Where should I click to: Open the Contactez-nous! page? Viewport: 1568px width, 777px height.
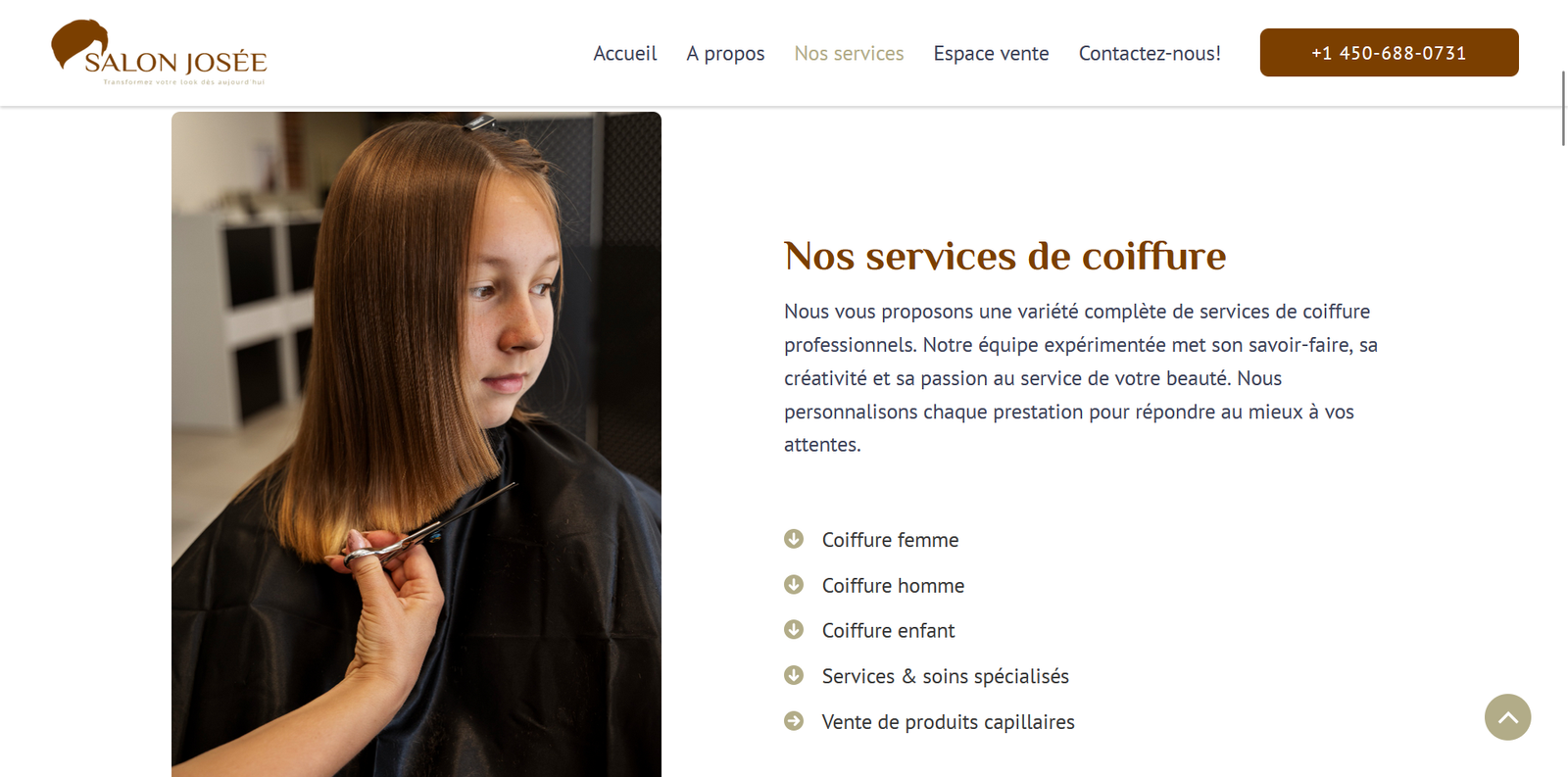tap(1150, 53)
